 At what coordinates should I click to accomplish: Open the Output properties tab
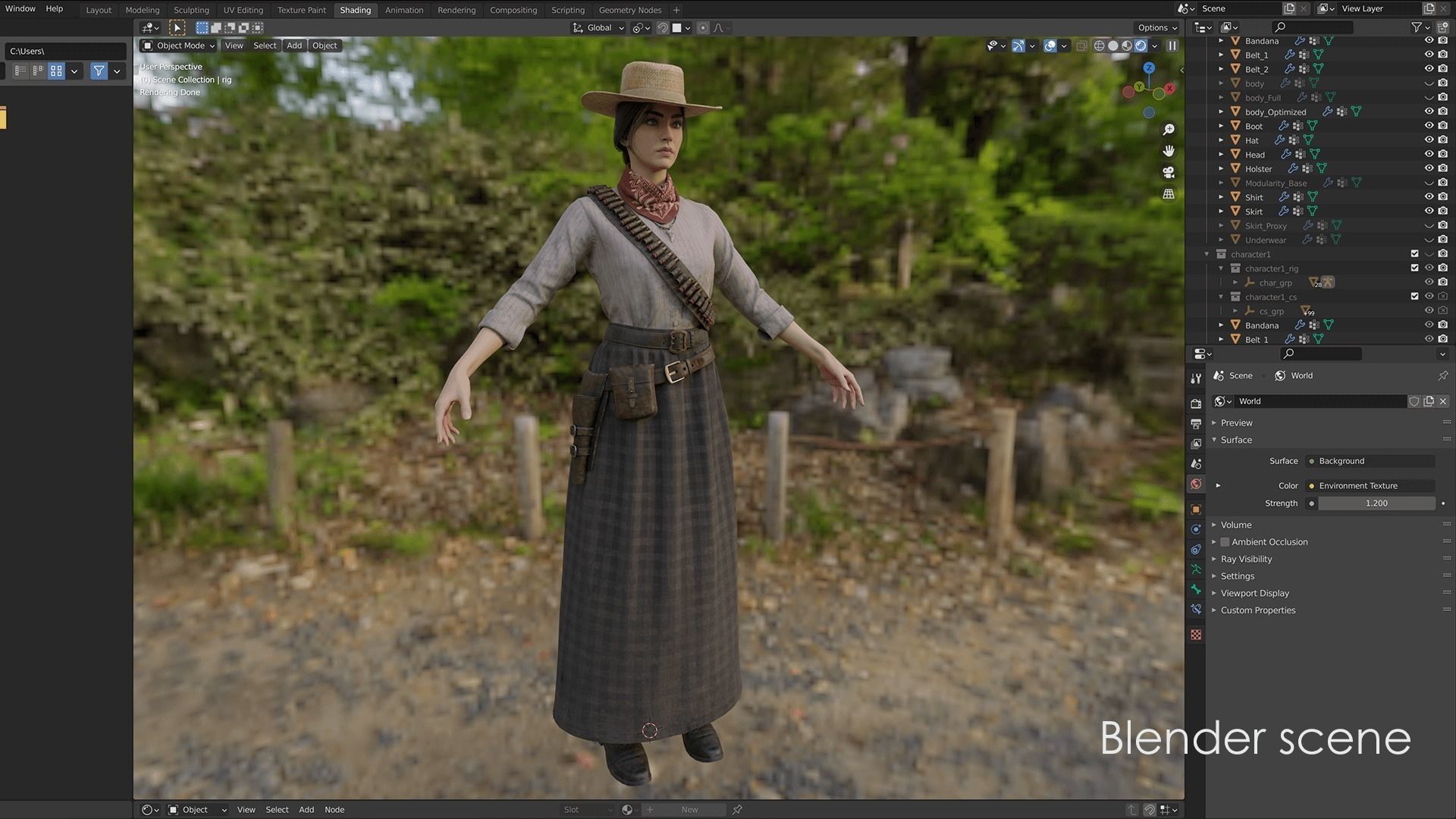click(1196, 423)
